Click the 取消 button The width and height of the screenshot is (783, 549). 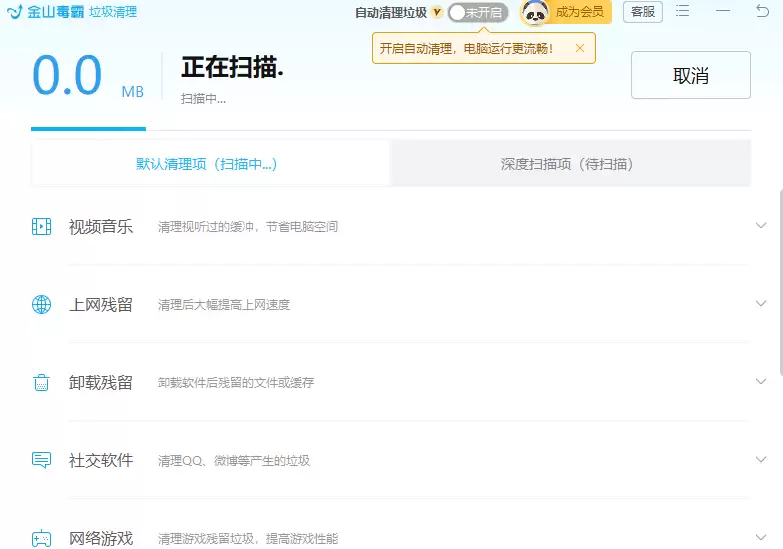click(691, 75)
